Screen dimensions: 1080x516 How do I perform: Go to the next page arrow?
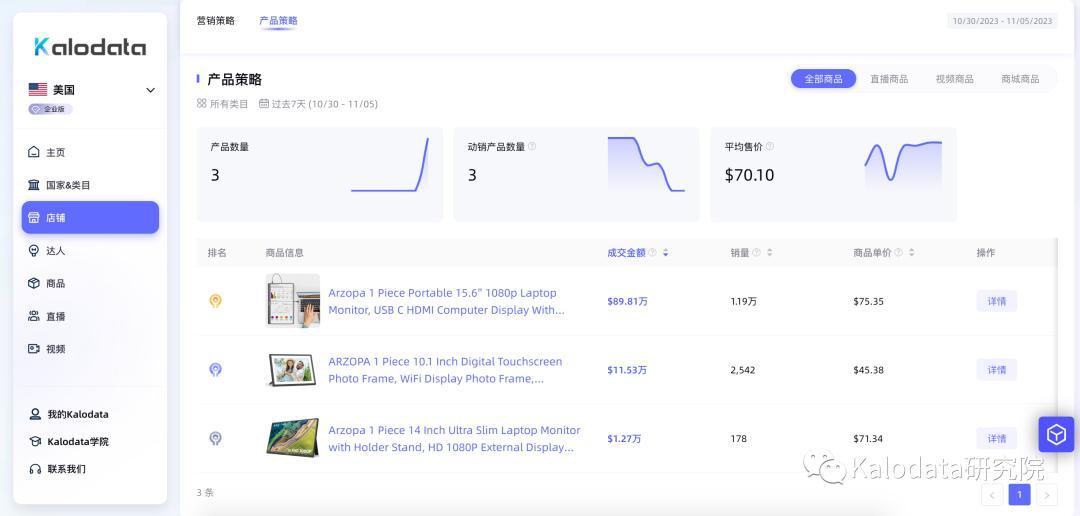(x=1047, y=495)
